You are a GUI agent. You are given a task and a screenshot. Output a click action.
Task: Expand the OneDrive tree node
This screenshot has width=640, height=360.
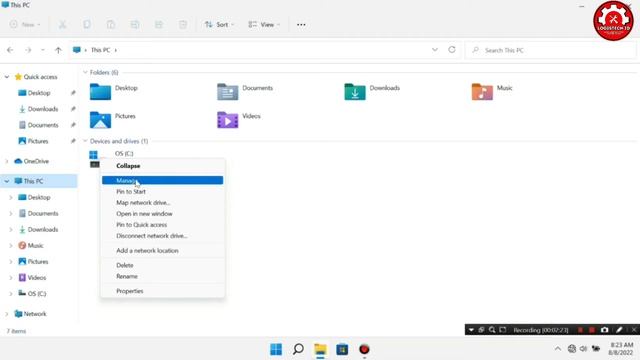pos(7,161)
